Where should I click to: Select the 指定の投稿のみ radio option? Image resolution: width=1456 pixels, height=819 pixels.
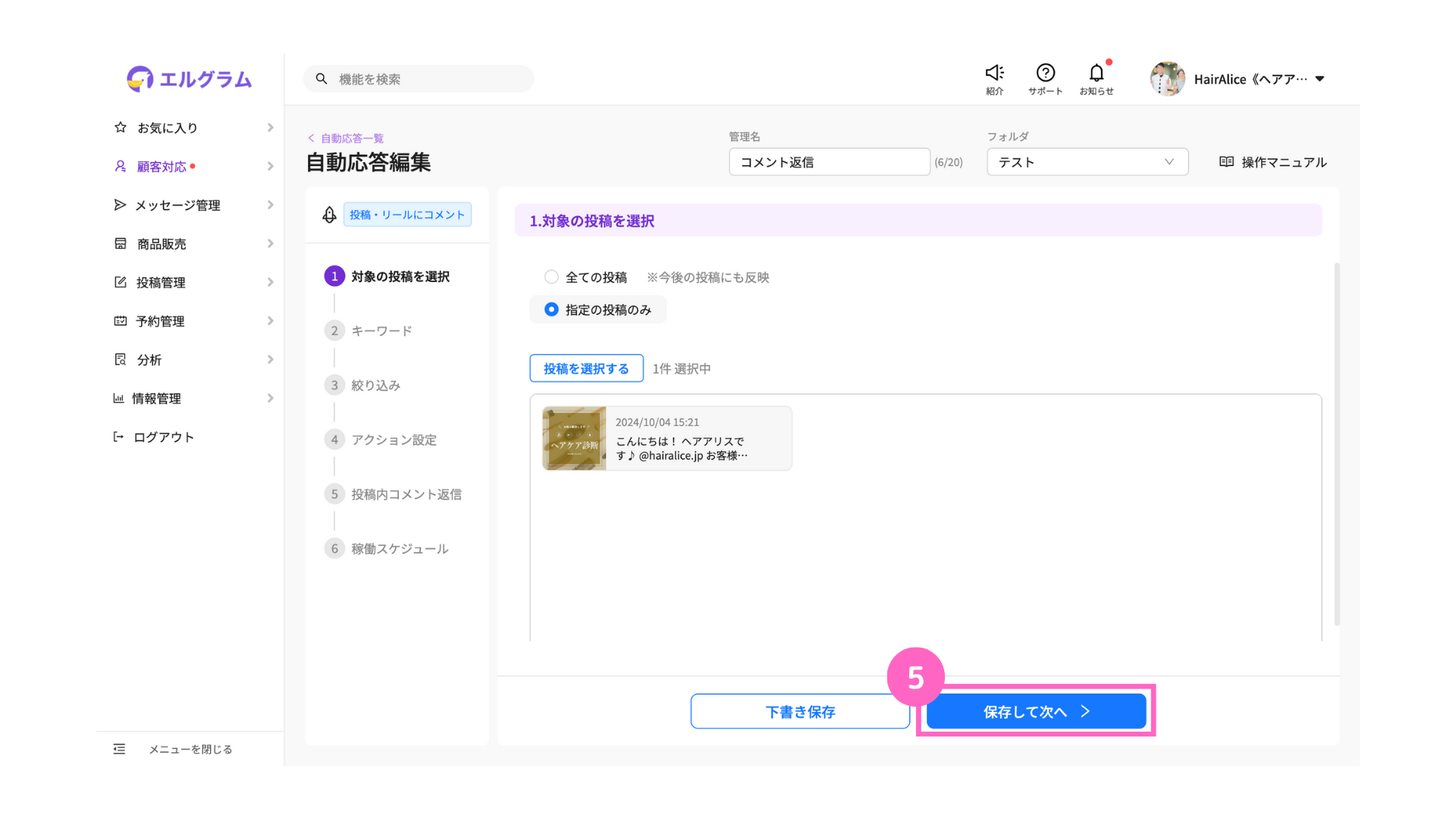[551, 309]
